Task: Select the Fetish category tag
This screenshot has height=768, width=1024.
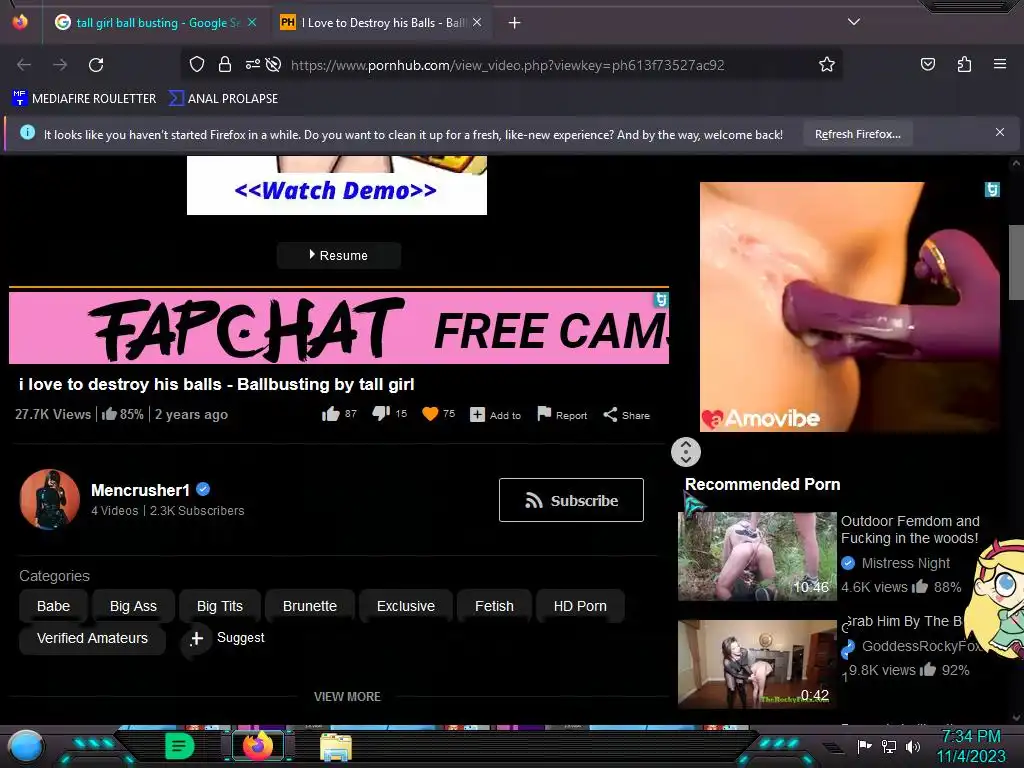Action: click(494, 606)
